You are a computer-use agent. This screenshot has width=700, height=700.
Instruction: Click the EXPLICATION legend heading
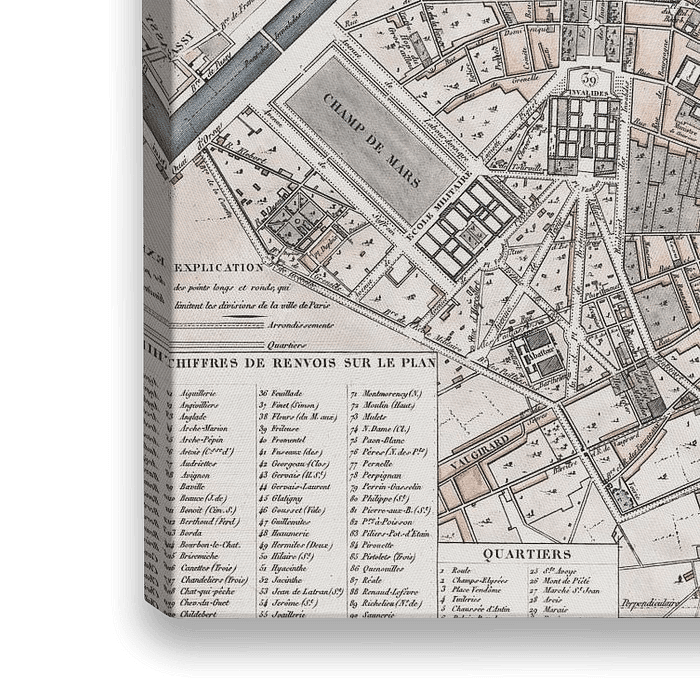coord(219,268)
